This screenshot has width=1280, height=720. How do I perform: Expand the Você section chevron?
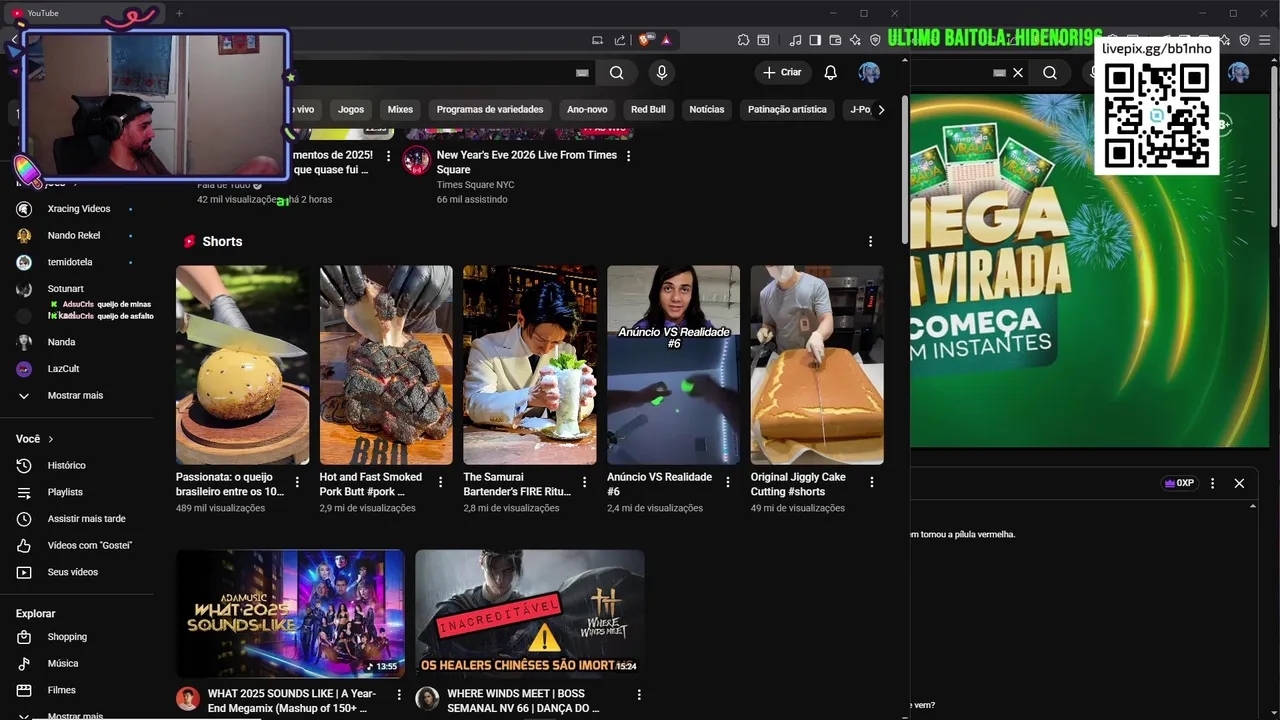[x=51, y=439]
